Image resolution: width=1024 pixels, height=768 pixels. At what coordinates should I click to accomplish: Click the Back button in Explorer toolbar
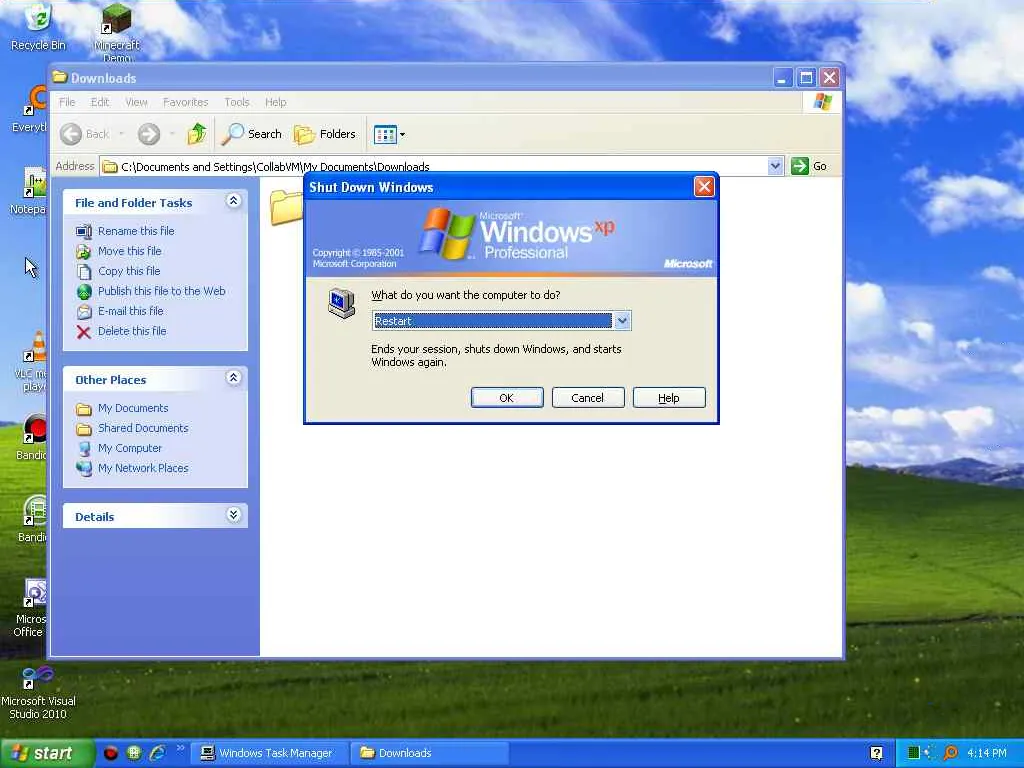86,134
